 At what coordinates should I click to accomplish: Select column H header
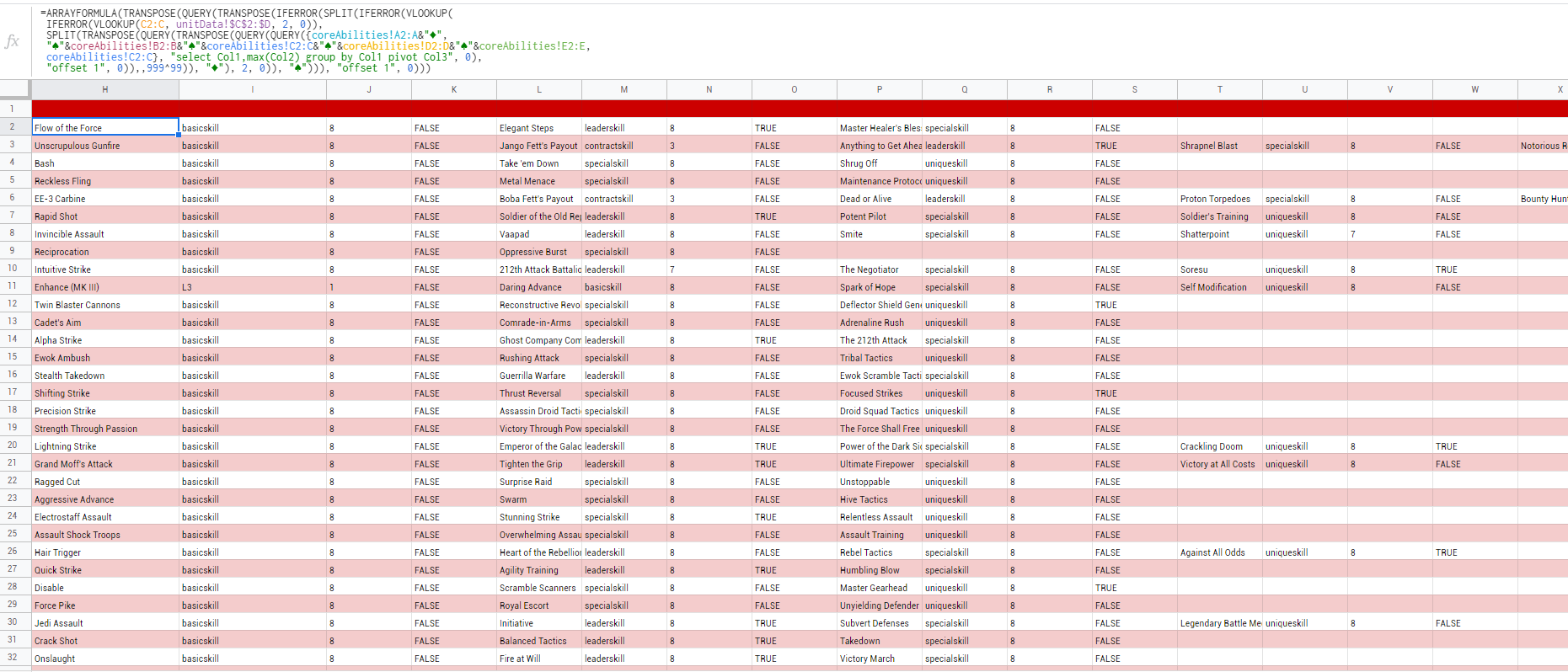pyautogui.click(x=105, y=89)
